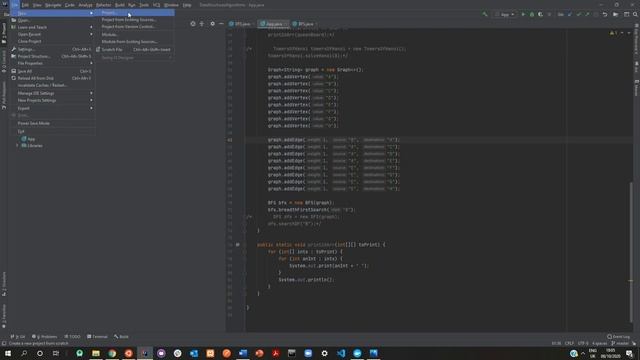The height and width of the screenshot is (360, 640).
Task: Run with coverage icon
Action: (x=540, y=14)
